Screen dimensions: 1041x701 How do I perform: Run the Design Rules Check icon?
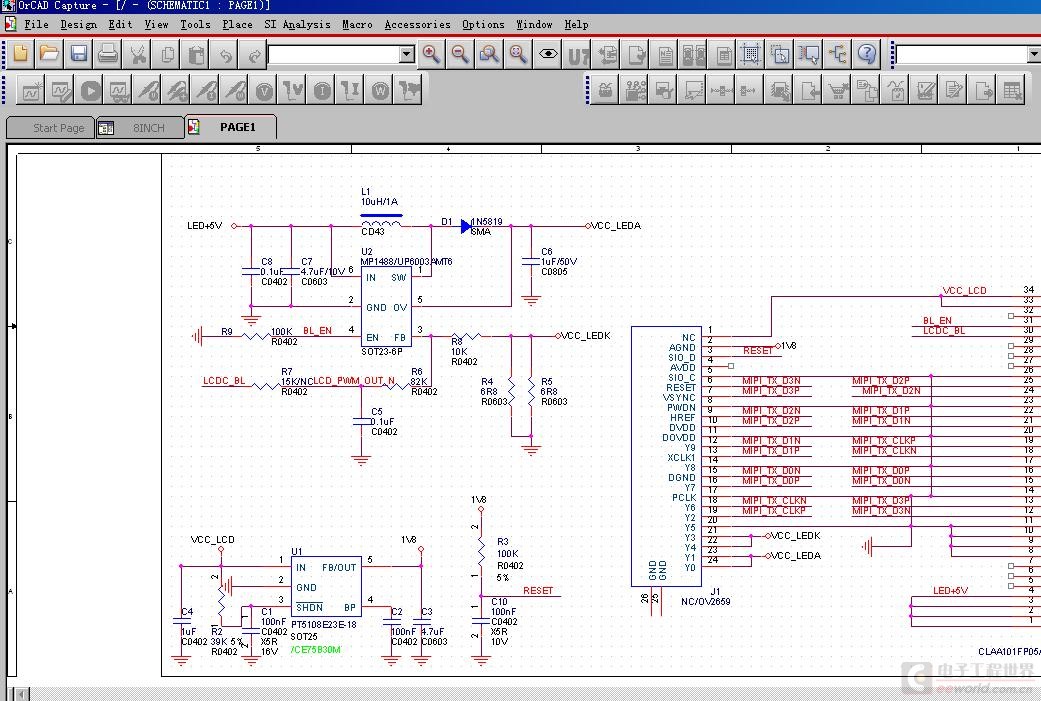(635, 54)
